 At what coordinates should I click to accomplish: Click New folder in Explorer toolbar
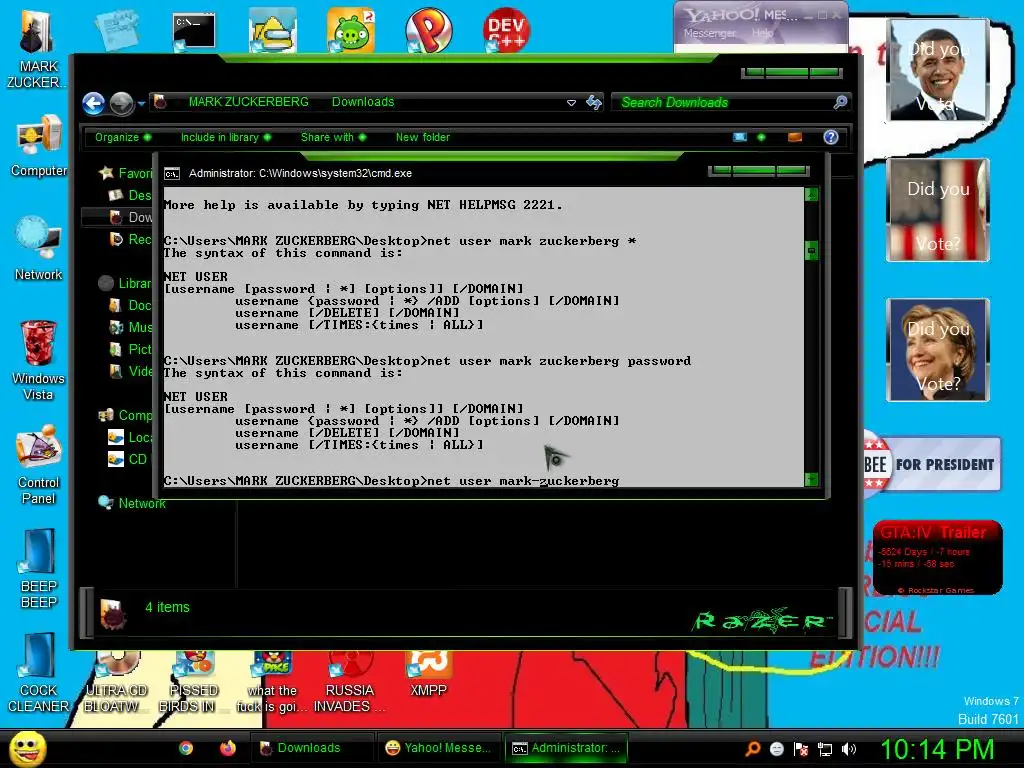(x=423, y=137)
